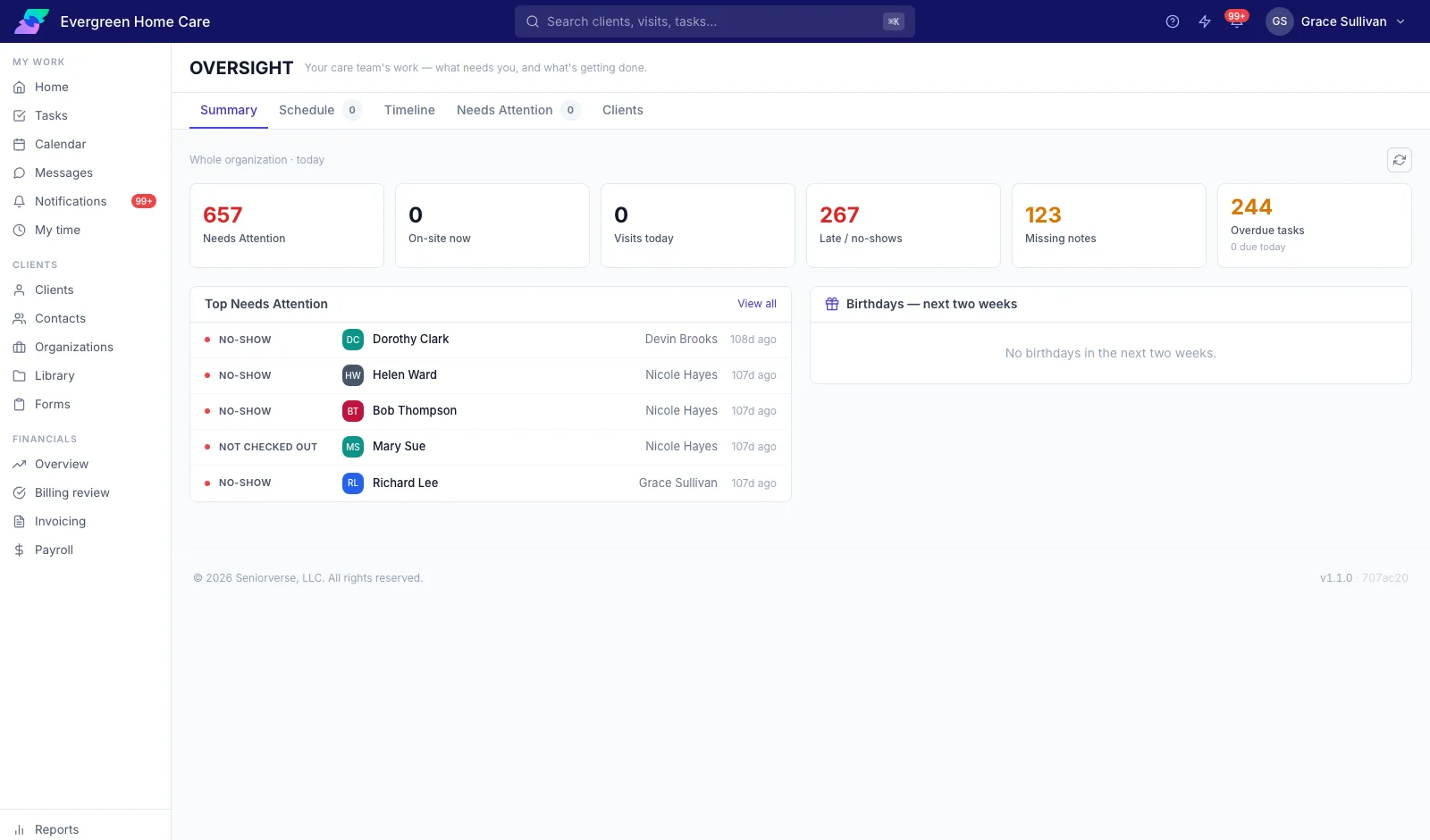
Task: Select the Richard Lee no-show row
Action: point(491,483)
